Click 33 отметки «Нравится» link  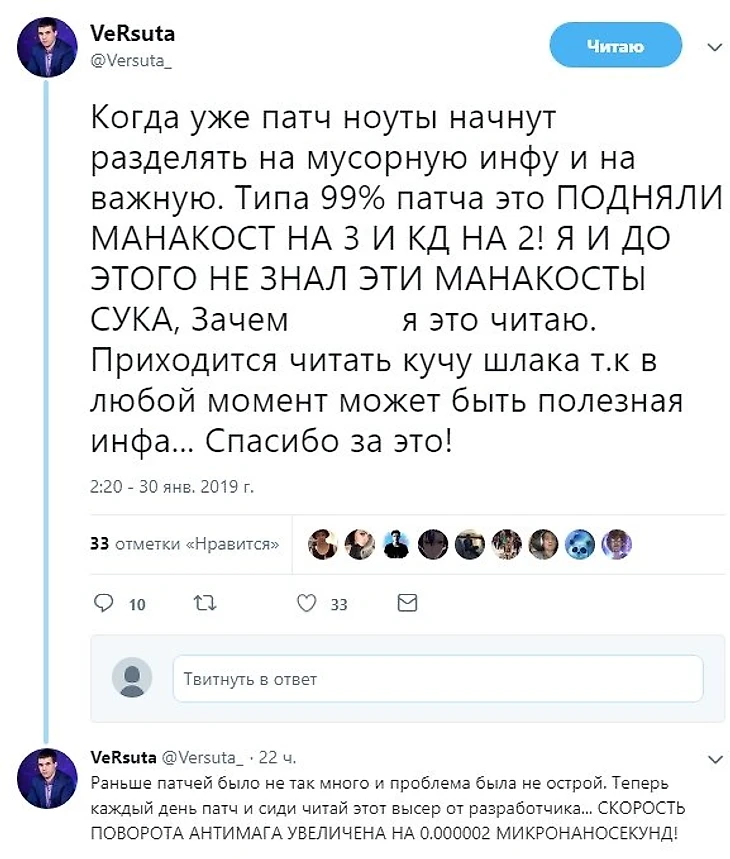183,544
